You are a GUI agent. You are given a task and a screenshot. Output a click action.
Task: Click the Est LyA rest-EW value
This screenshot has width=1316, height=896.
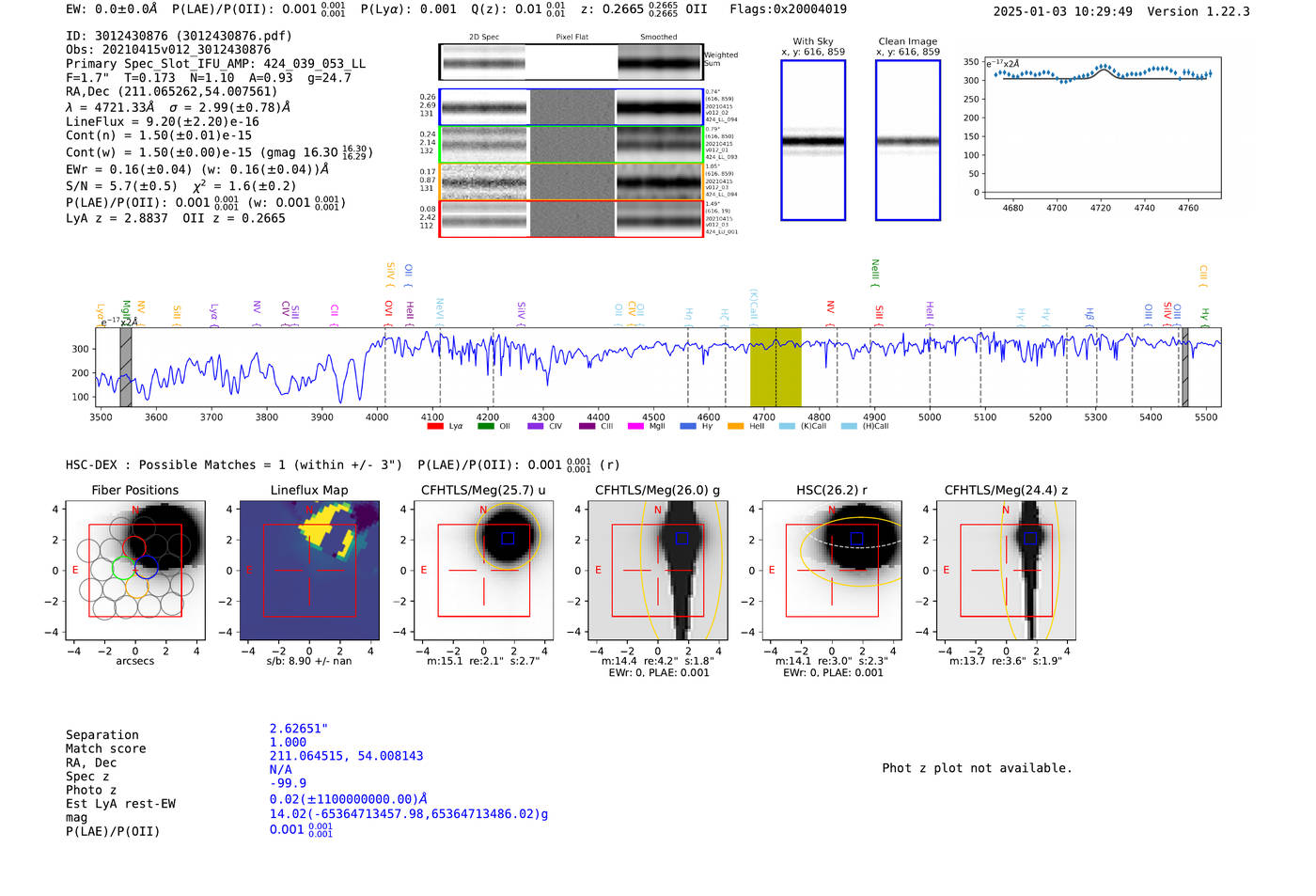(349, 798)
